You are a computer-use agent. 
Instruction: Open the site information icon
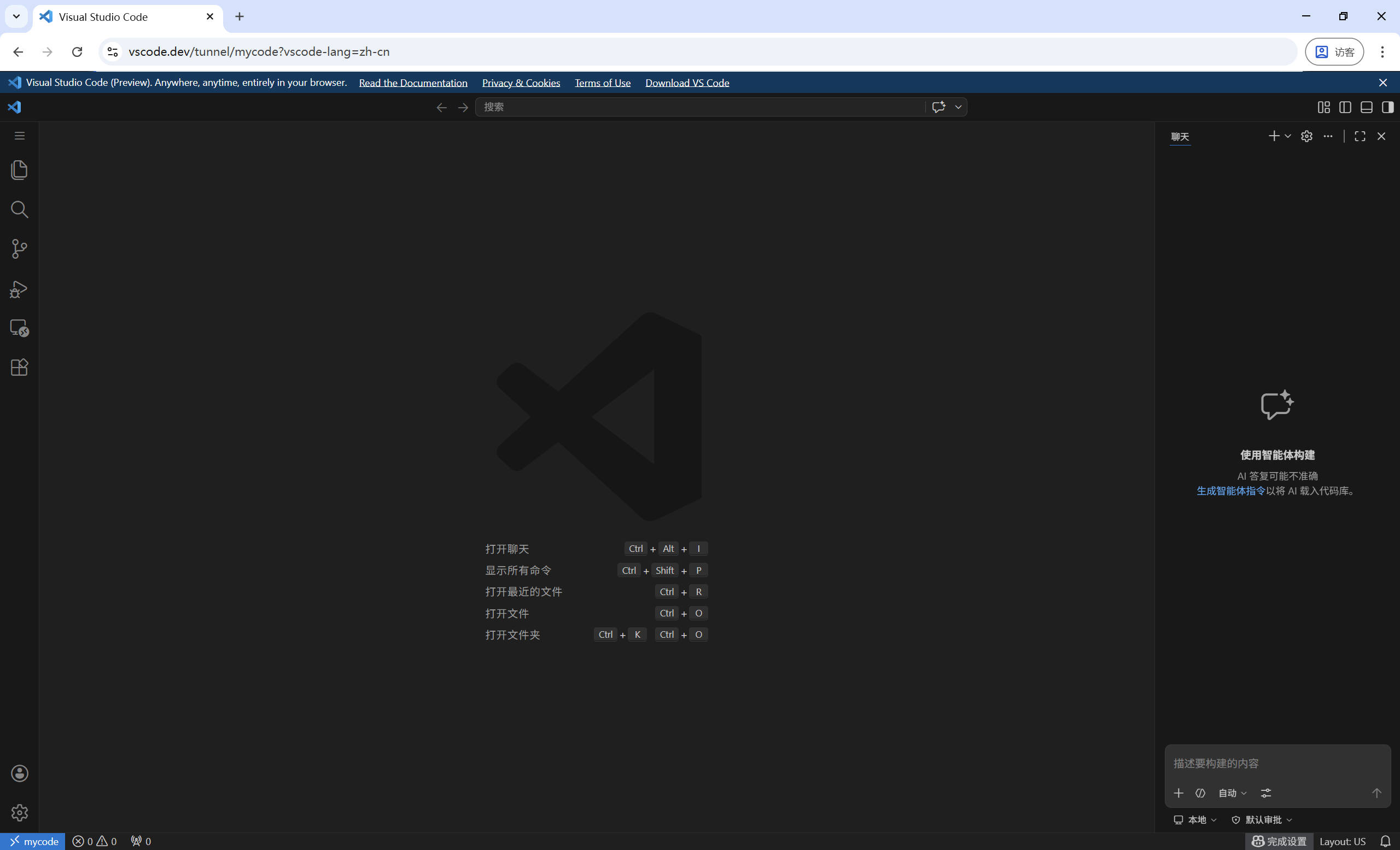[x=113, y=52]
